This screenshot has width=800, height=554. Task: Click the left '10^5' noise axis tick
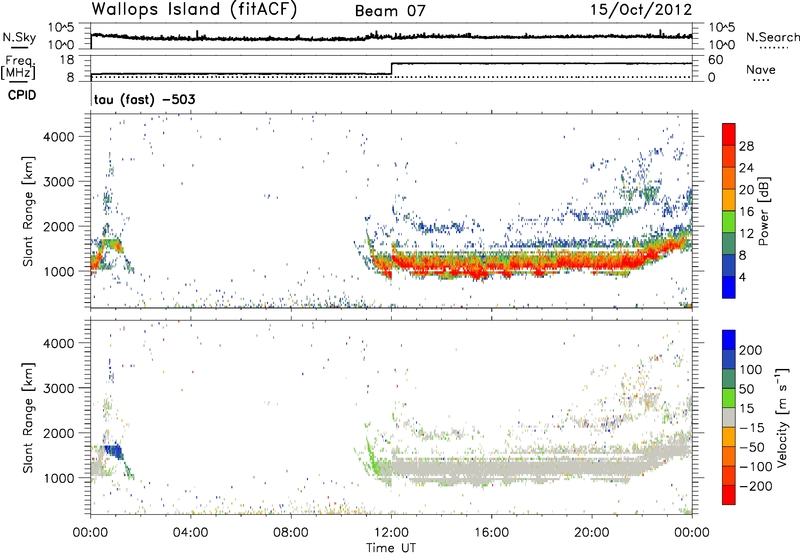61,28
